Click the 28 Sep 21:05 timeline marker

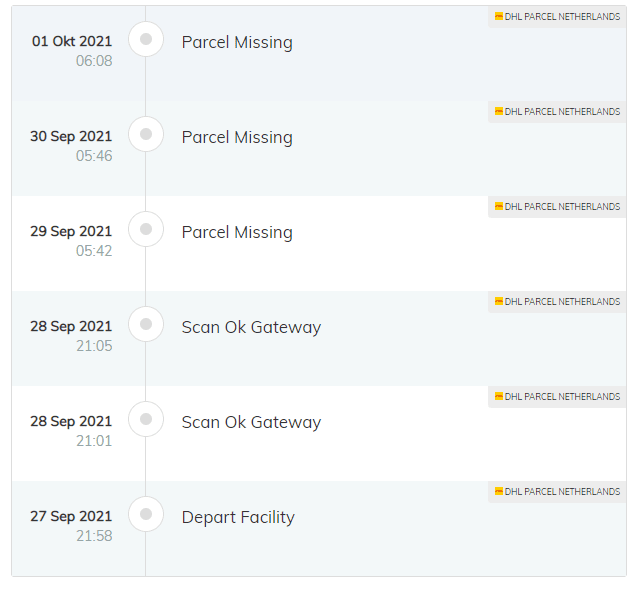[146, 324]
